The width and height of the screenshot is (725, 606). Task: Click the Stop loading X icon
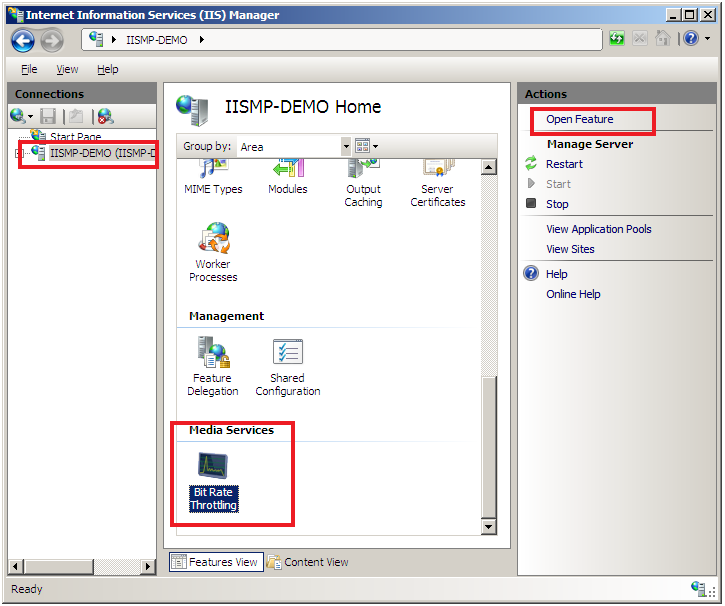click(x=640, y=38)
